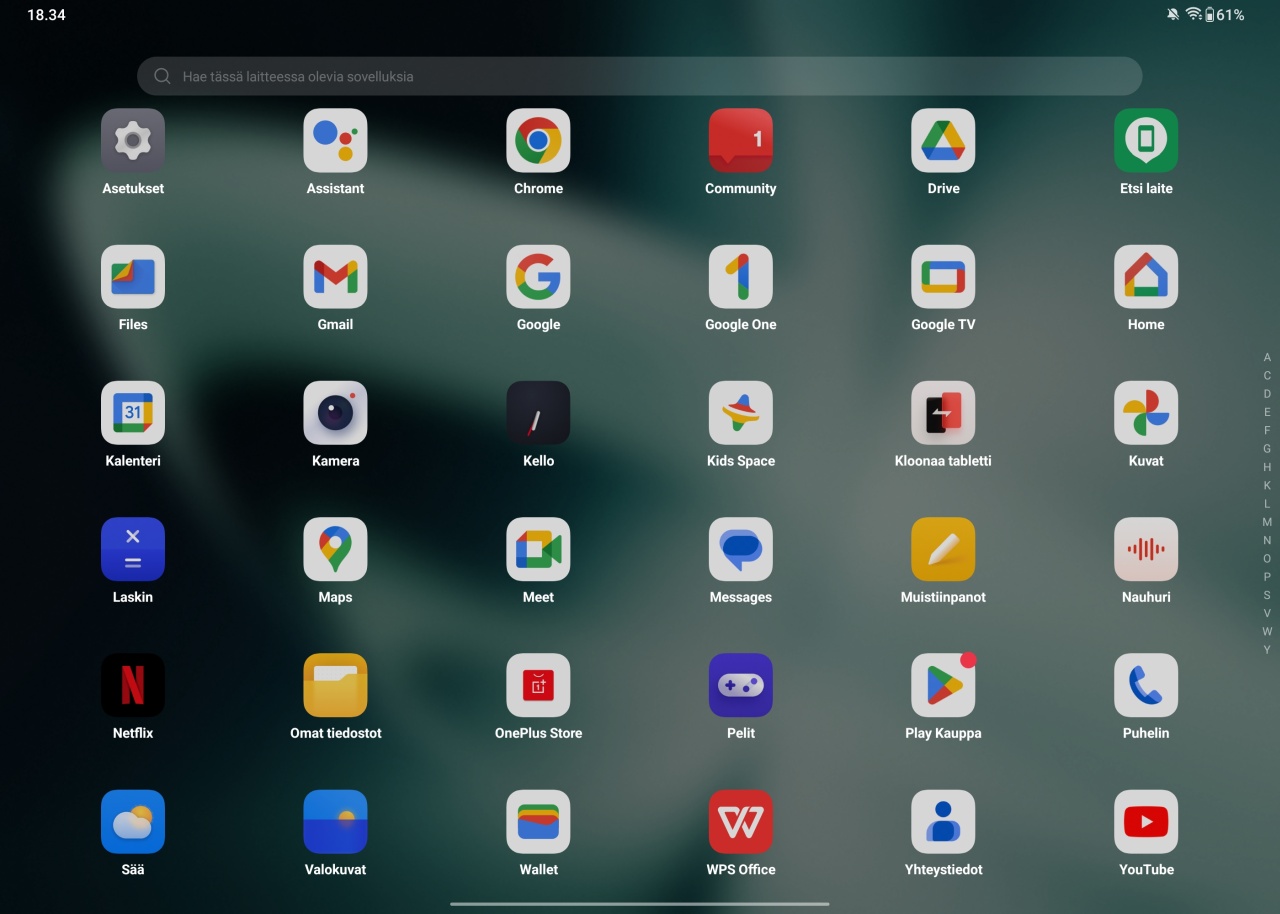Open the Nauhuri recorder app

tap(1146, 549)
